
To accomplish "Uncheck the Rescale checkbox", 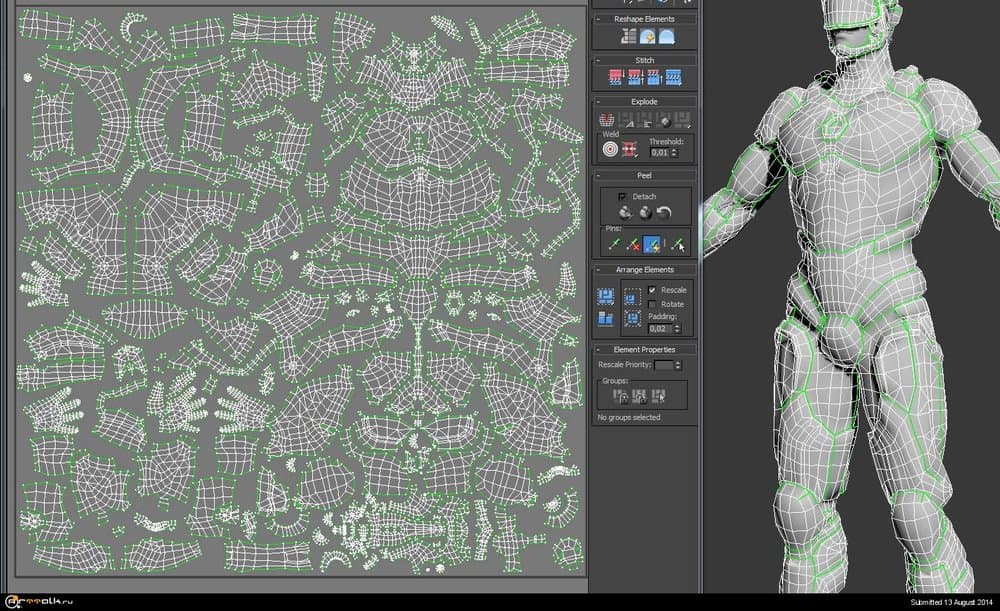I will click(x=652, y=290).
